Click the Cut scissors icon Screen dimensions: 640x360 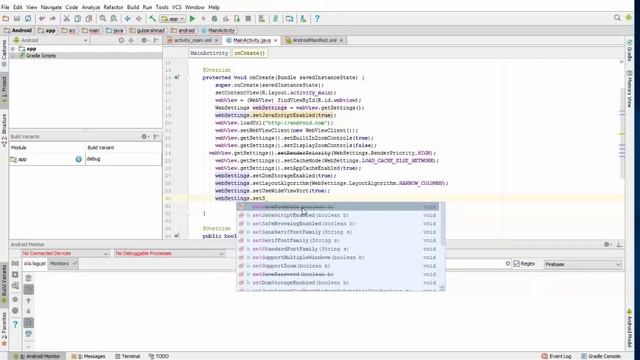coord(66,19)
